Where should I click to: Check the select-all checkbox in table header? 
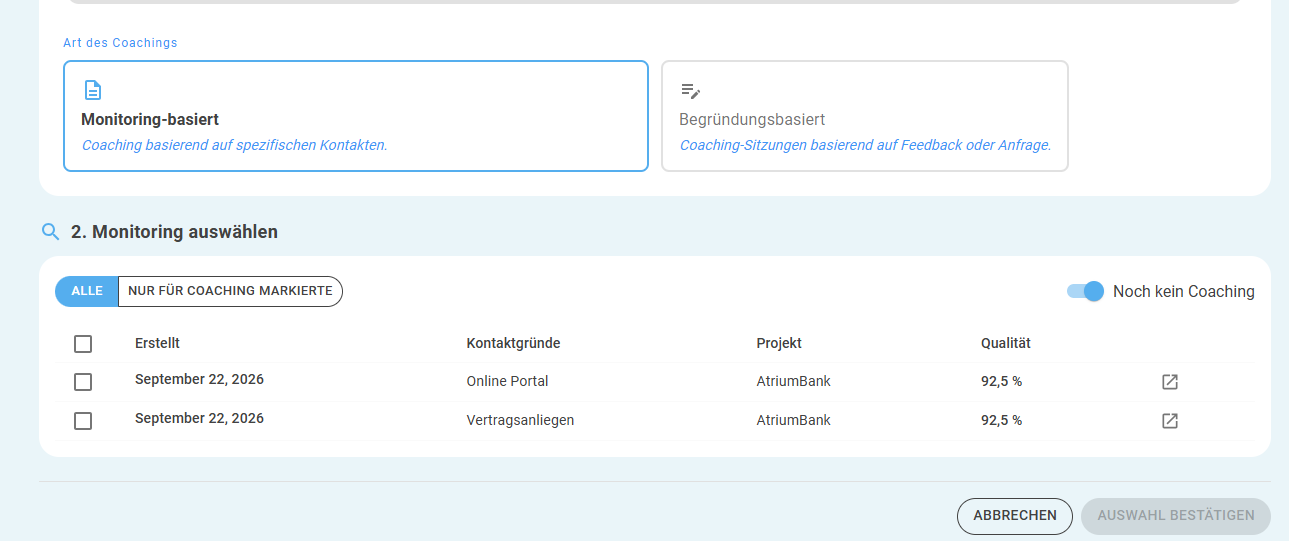click(83, 344)
